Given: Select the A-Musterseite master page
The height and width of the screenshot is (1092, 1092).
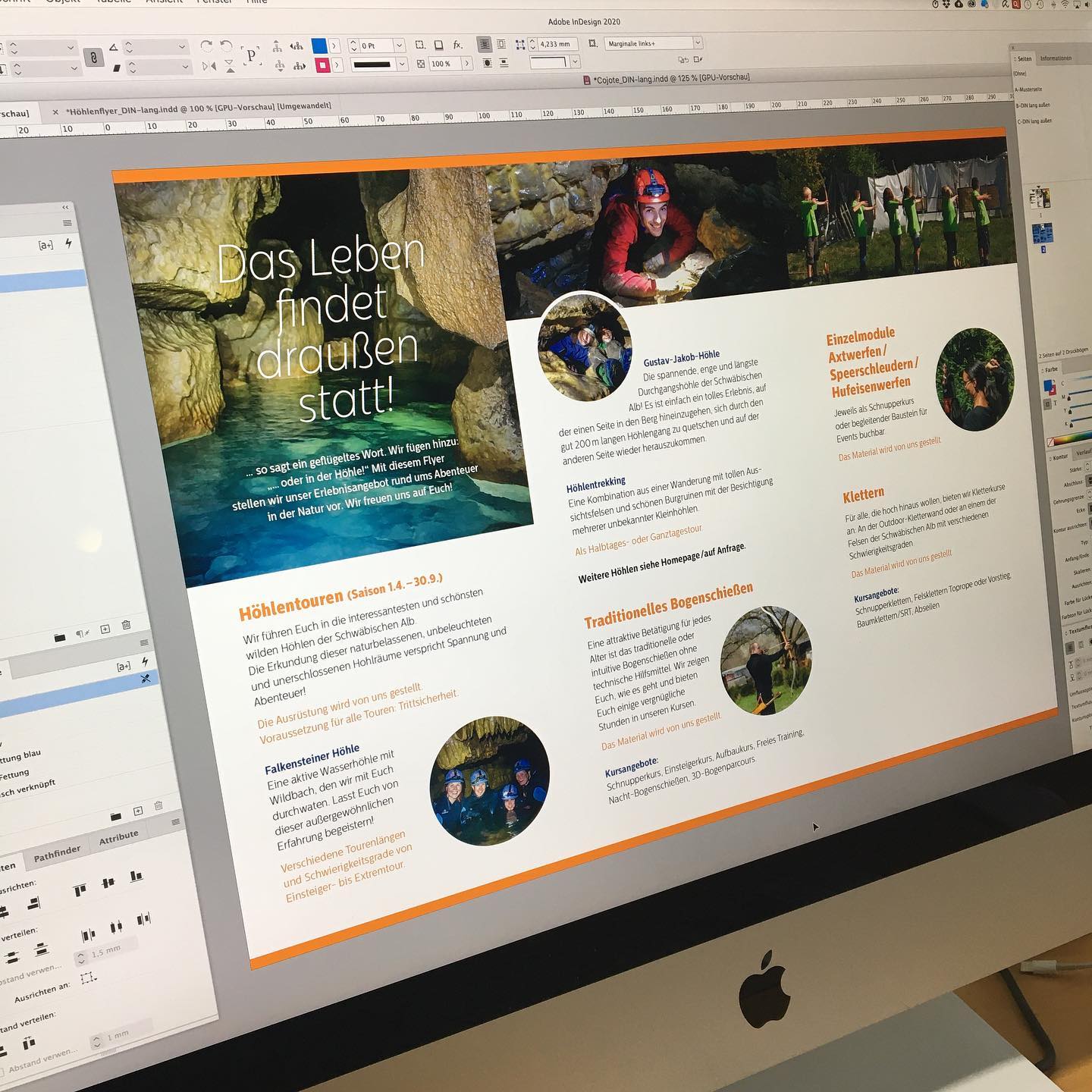Looking at the screenshot, I should (1029, 89).
